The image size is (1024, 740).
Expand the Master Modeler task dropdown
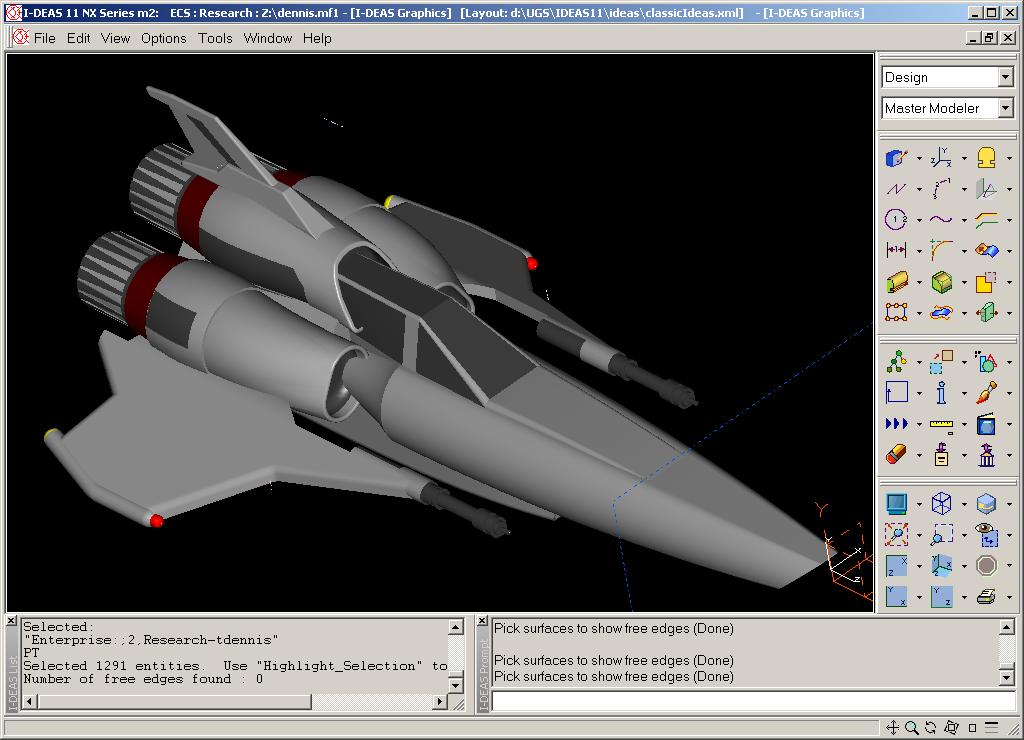[1005, 108]
